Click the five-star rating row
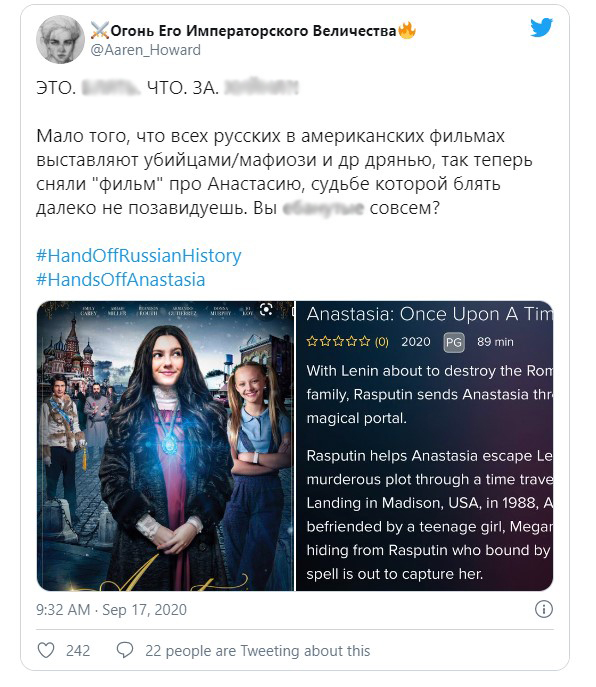The image size is (596, 687). point(348,341)
